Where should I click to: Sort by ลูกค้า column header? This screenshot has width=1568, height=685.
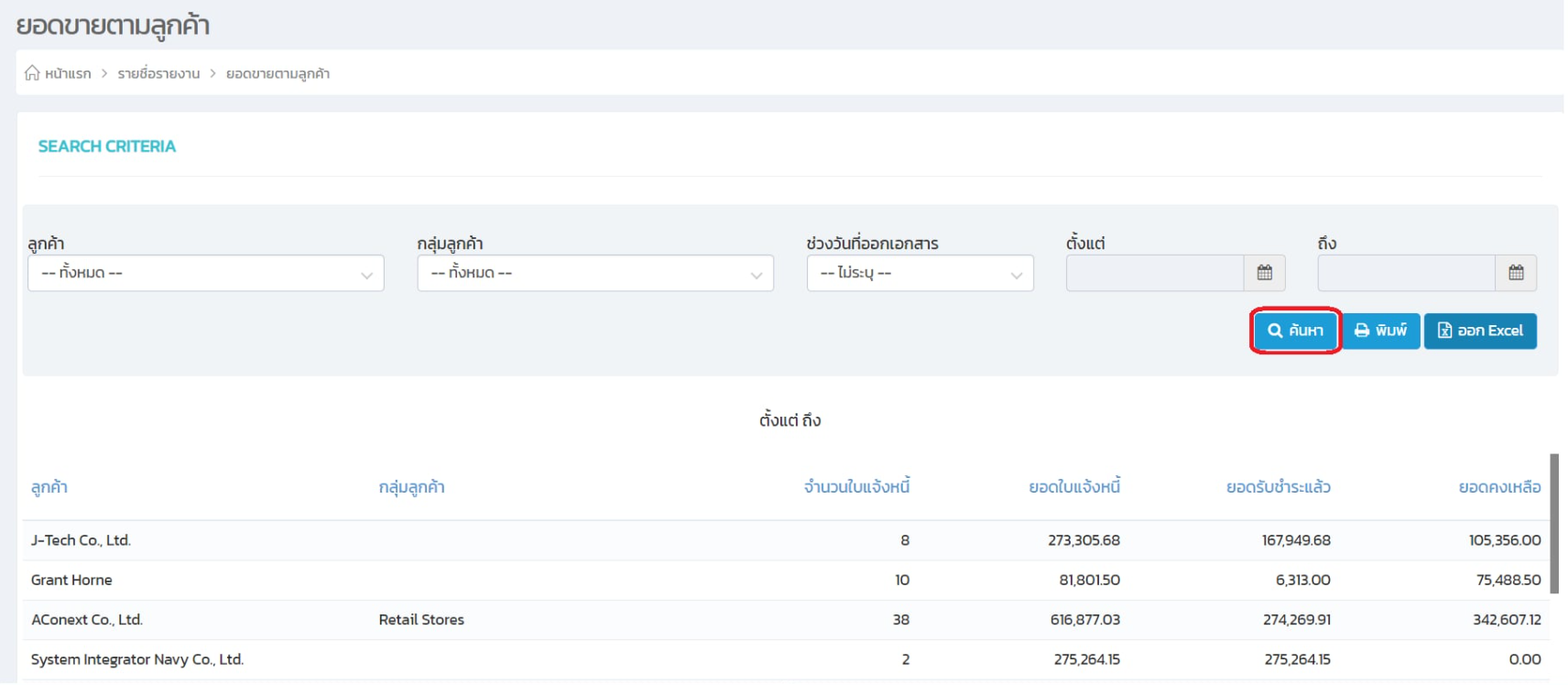49,487
